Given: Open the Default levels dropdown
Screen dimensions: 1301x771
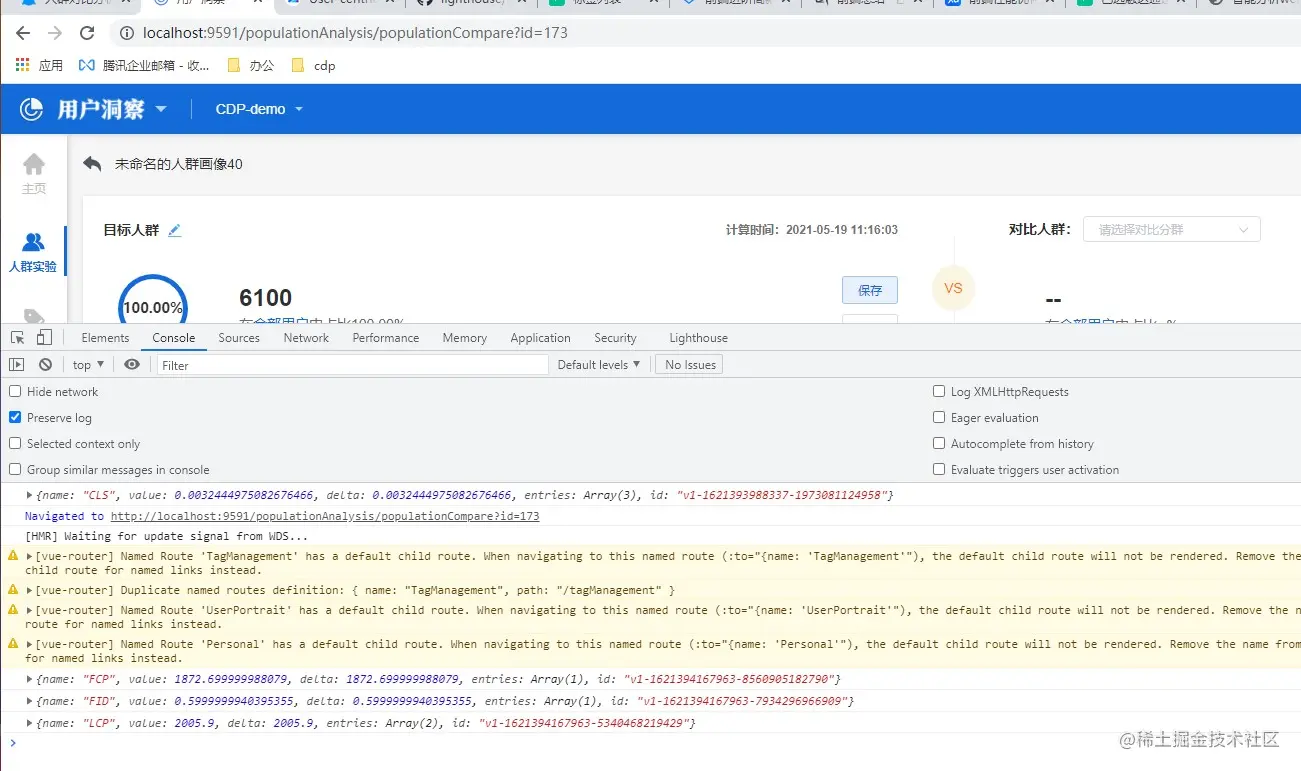Looking at the screenshot, I should tap(599, 365).
